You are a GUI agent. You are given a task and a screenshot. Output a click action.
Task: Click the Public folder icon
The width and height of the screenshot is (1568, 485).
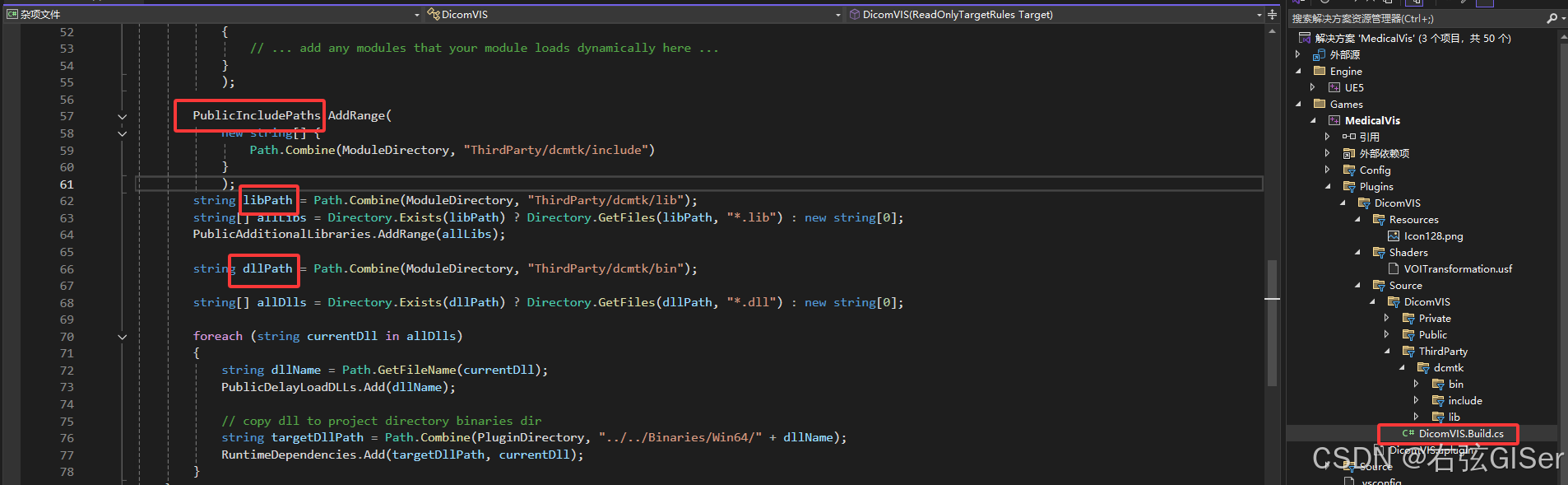point(1408,334)
